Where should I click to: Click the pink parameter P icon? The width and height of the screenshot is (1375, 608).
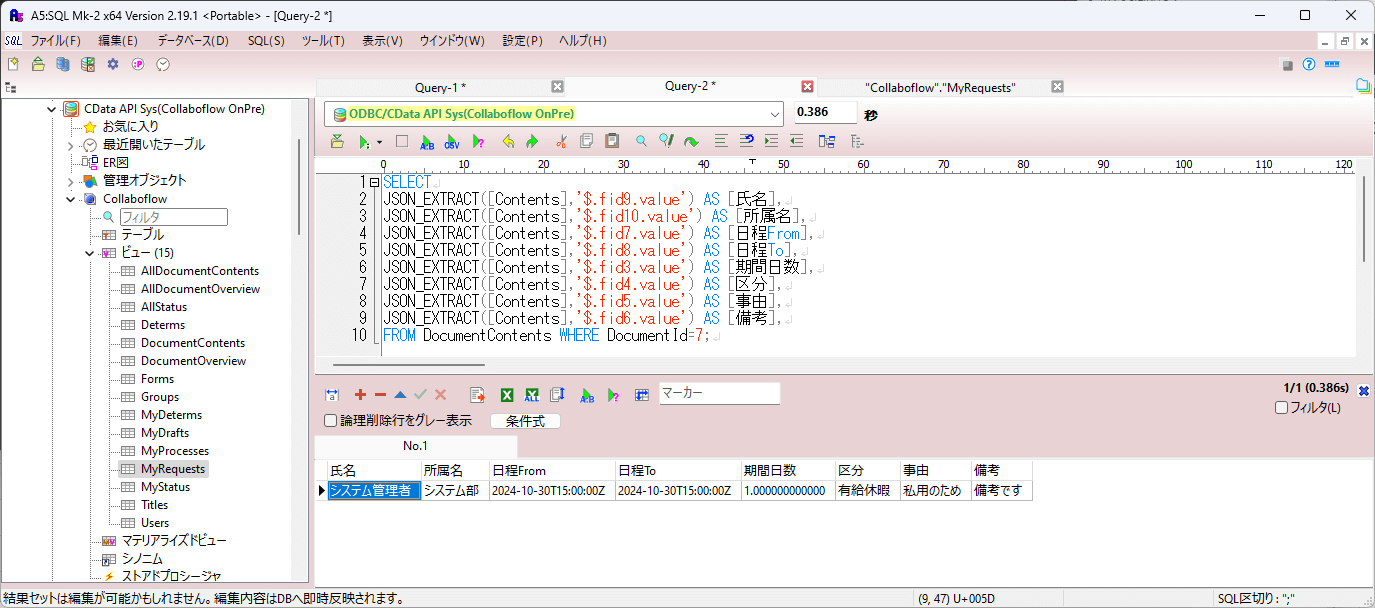tap(138, 64)
